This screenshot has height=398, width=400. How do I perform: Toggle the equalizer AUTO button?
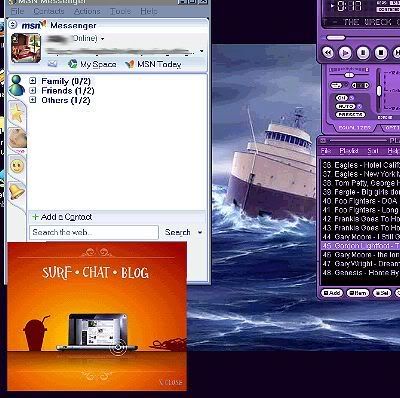point(345,106)
